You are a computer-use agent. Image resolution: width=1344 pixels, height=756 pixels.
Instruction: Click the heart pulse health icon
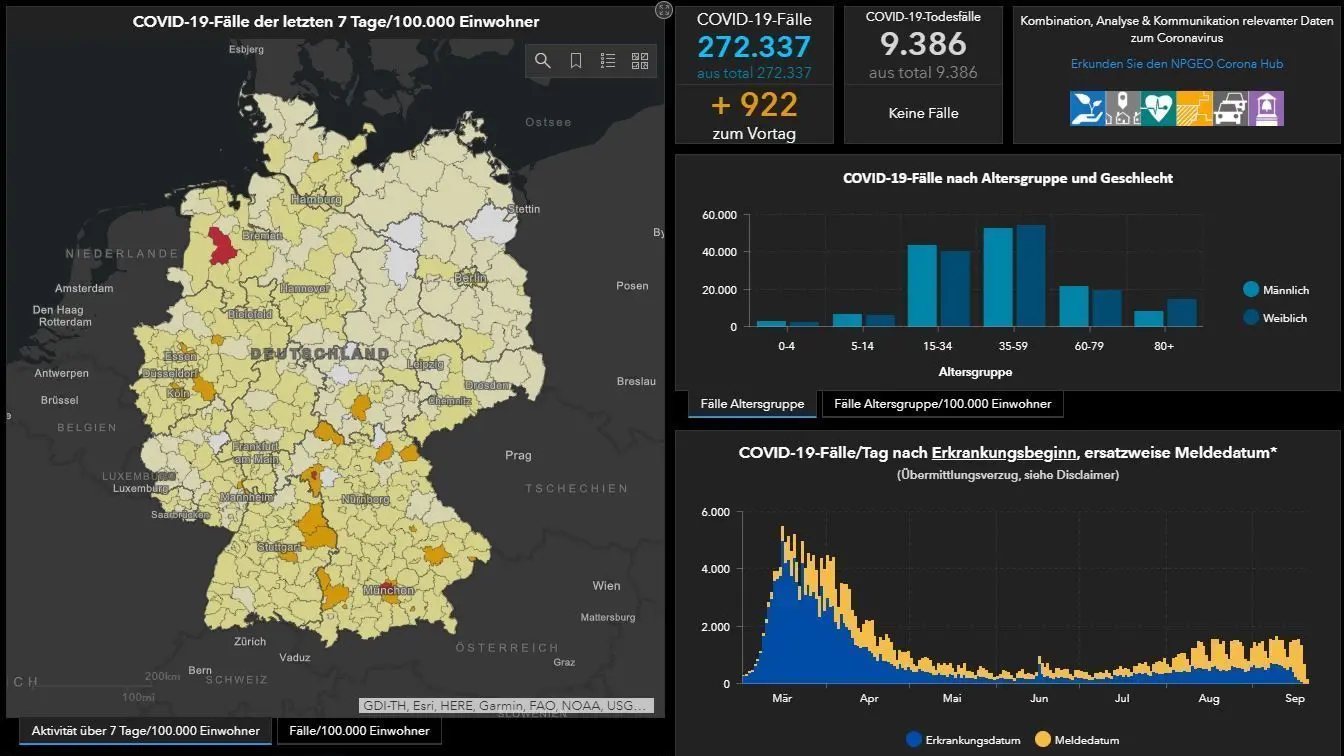click(1158, 108)
